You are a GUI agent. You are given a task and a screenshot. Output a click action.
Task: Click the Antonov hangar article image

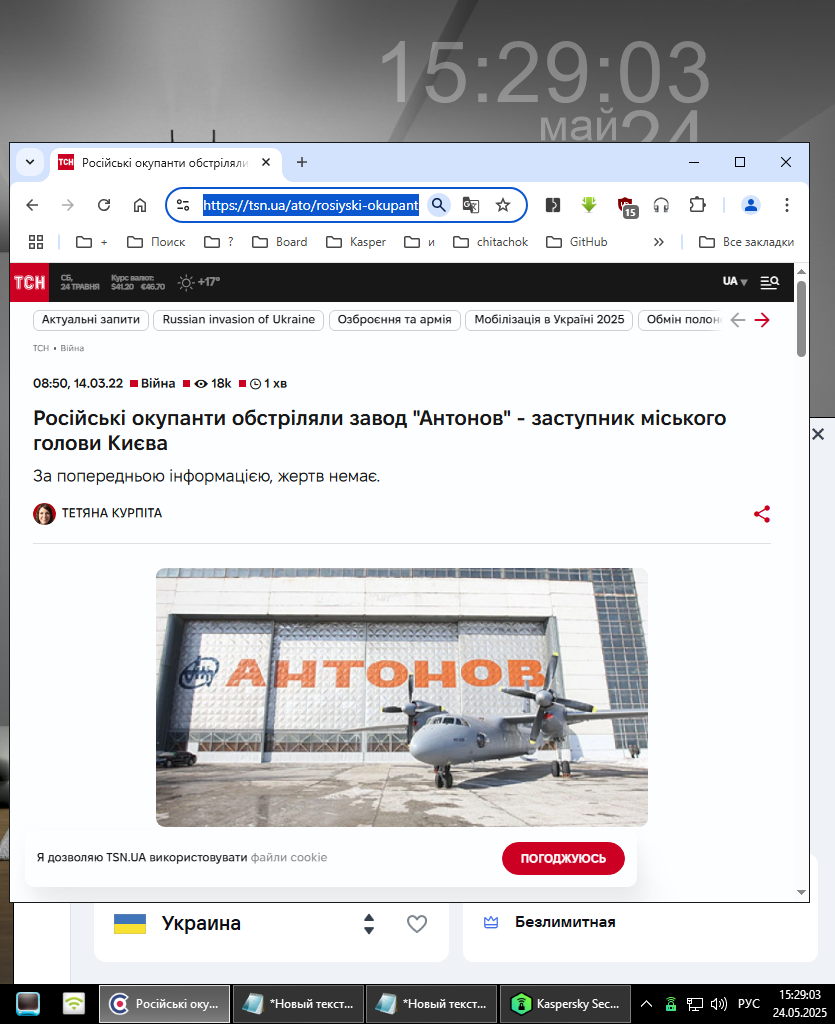pyautogui.click(x=402, y=697)
